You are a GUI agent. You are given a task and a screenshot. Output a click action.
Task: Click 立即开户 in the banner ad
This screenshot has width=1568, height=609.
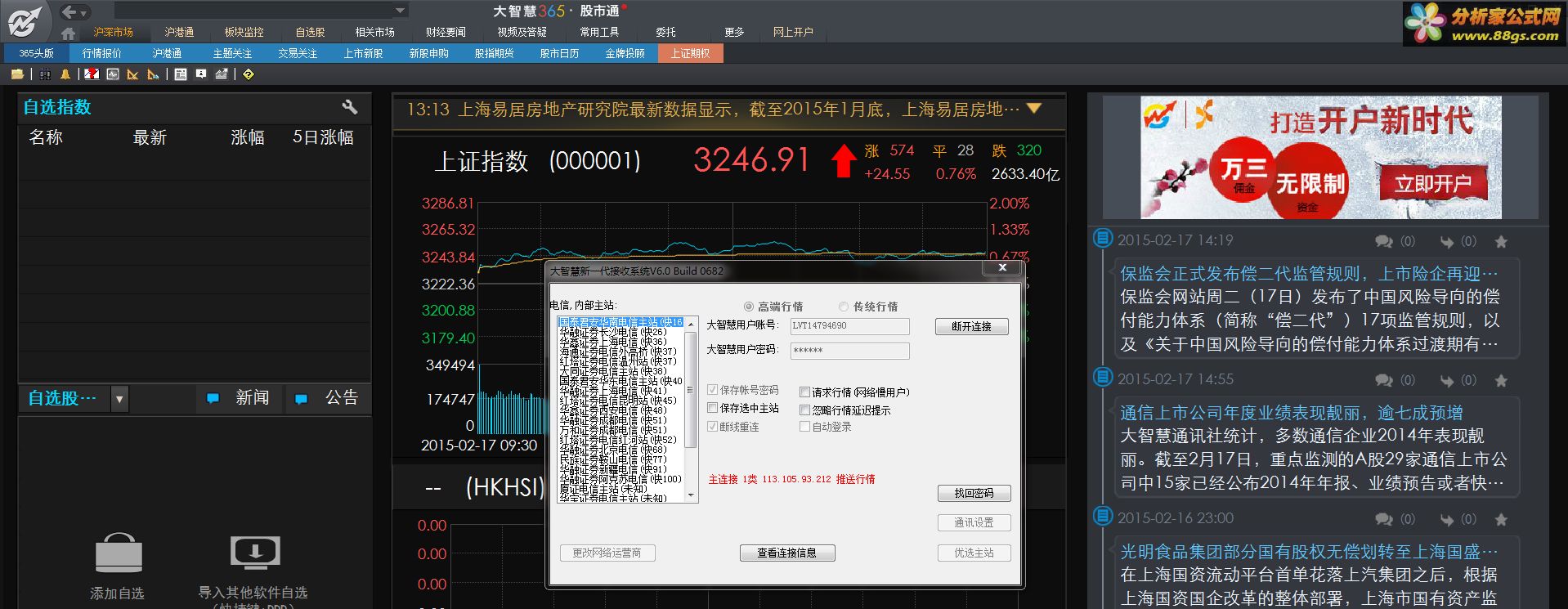pos(1431,184)
